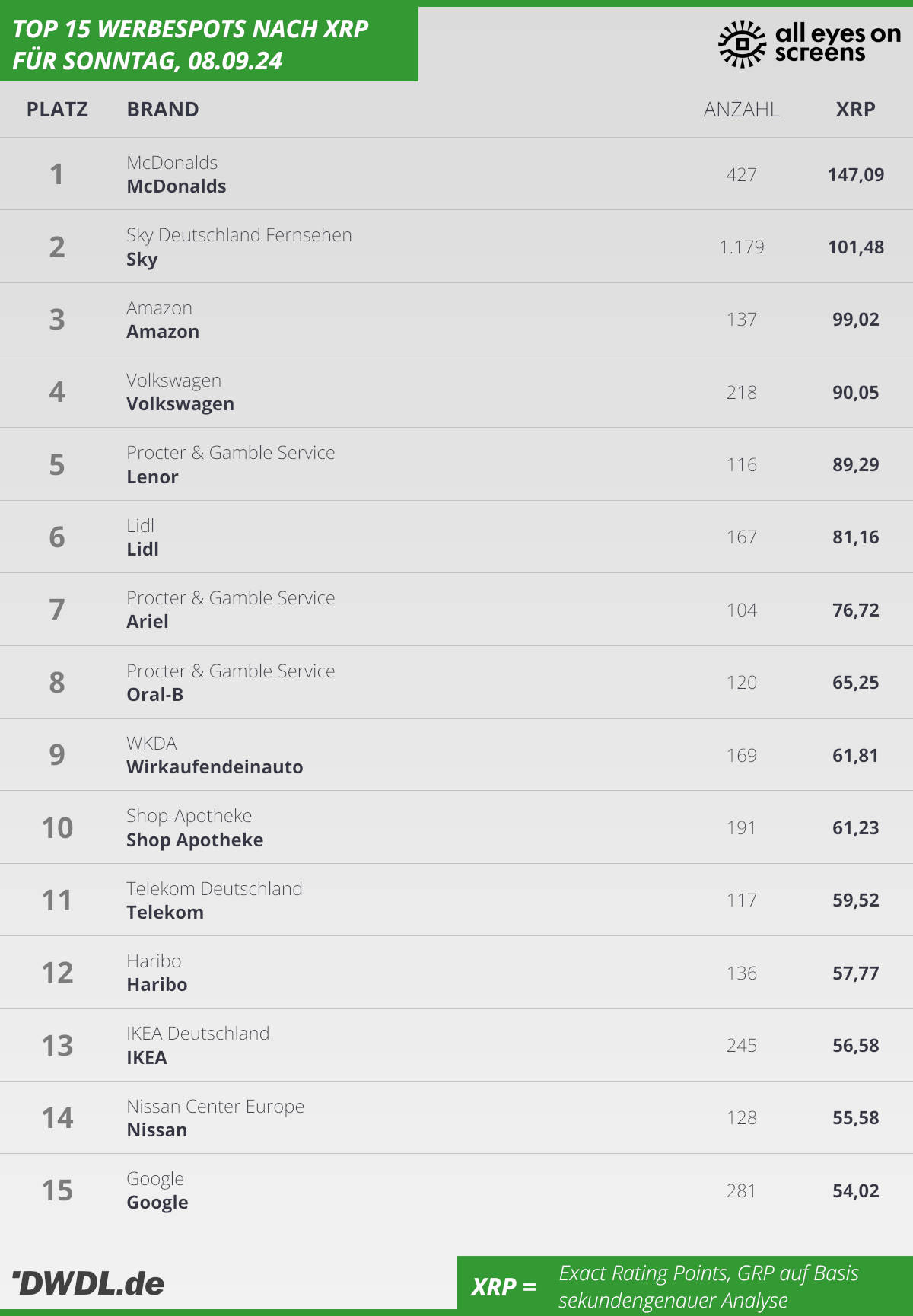Screen dimensions: 913x1316
Task: Select the Wirkaufendeinauto entry
Action: pyautogui.click(x=215, y=767)
